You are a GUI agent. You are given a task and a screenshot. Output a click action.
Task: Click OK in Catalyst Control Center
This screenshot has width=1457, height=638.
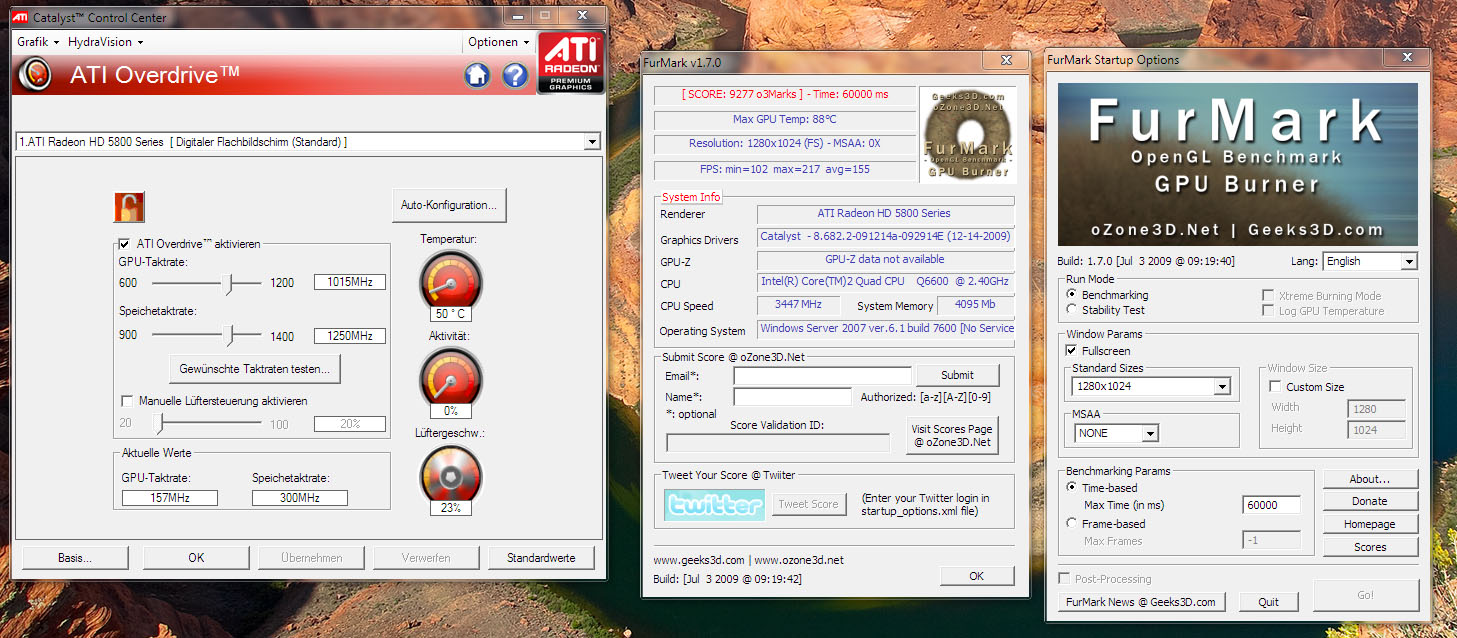pos(196,558)
